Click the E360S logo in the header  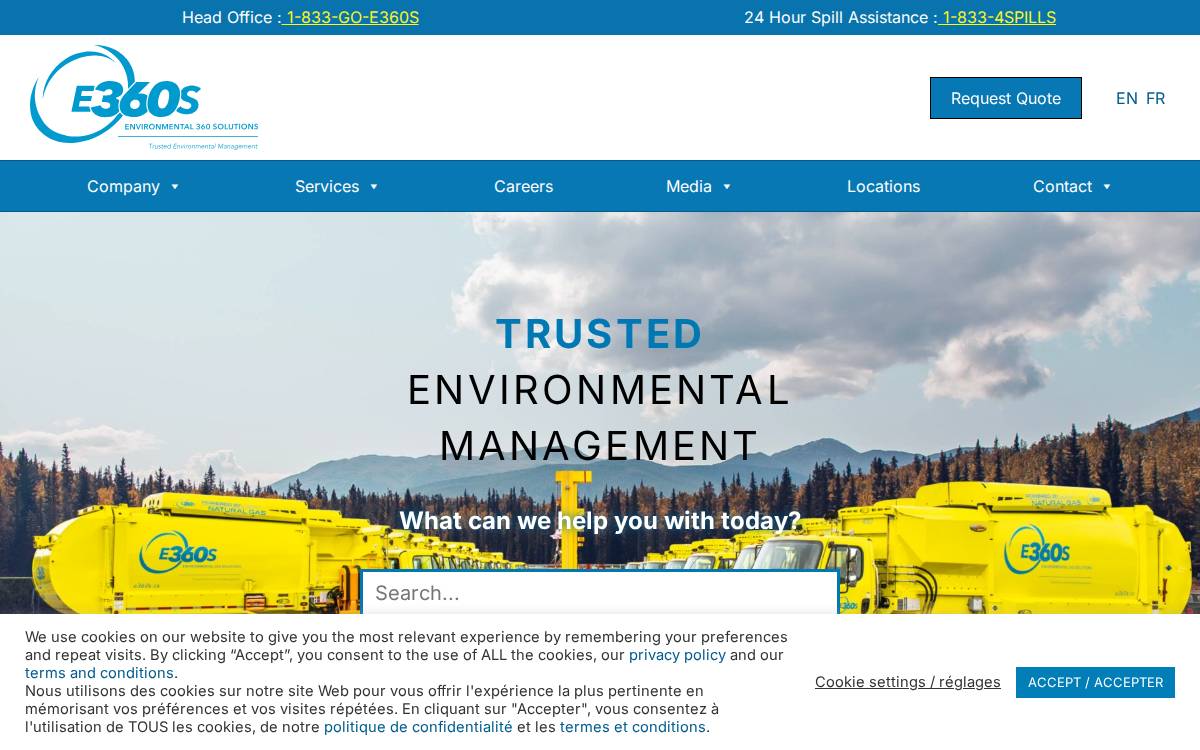pos(144,98)
